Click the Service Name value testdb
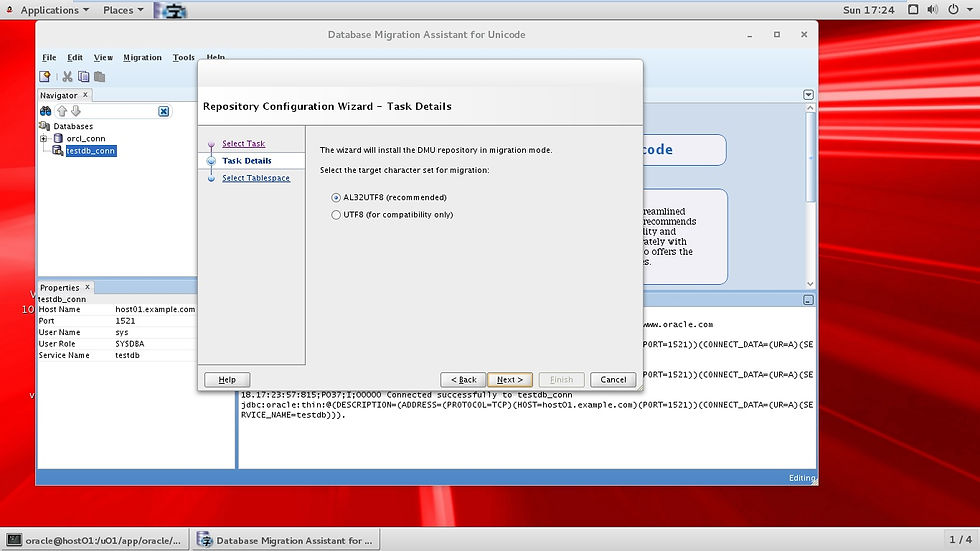Screen dimensions: 980x551 (x=128, y=355)
